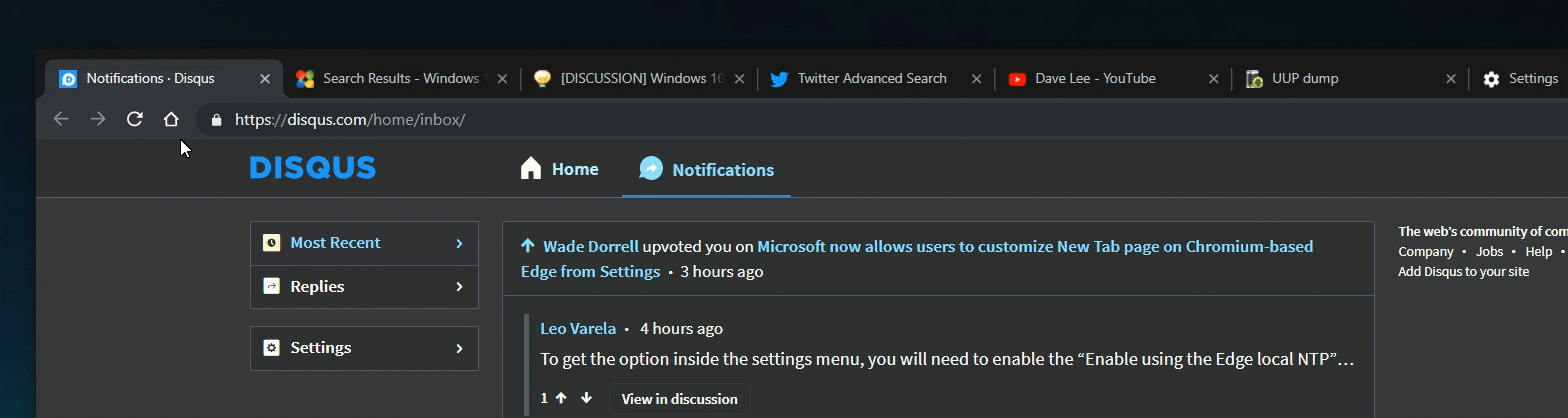Viewport: 1568px width, 418px height.
Task: Switch to DISCUSSION Windows 10 tab
Action: 640,79
